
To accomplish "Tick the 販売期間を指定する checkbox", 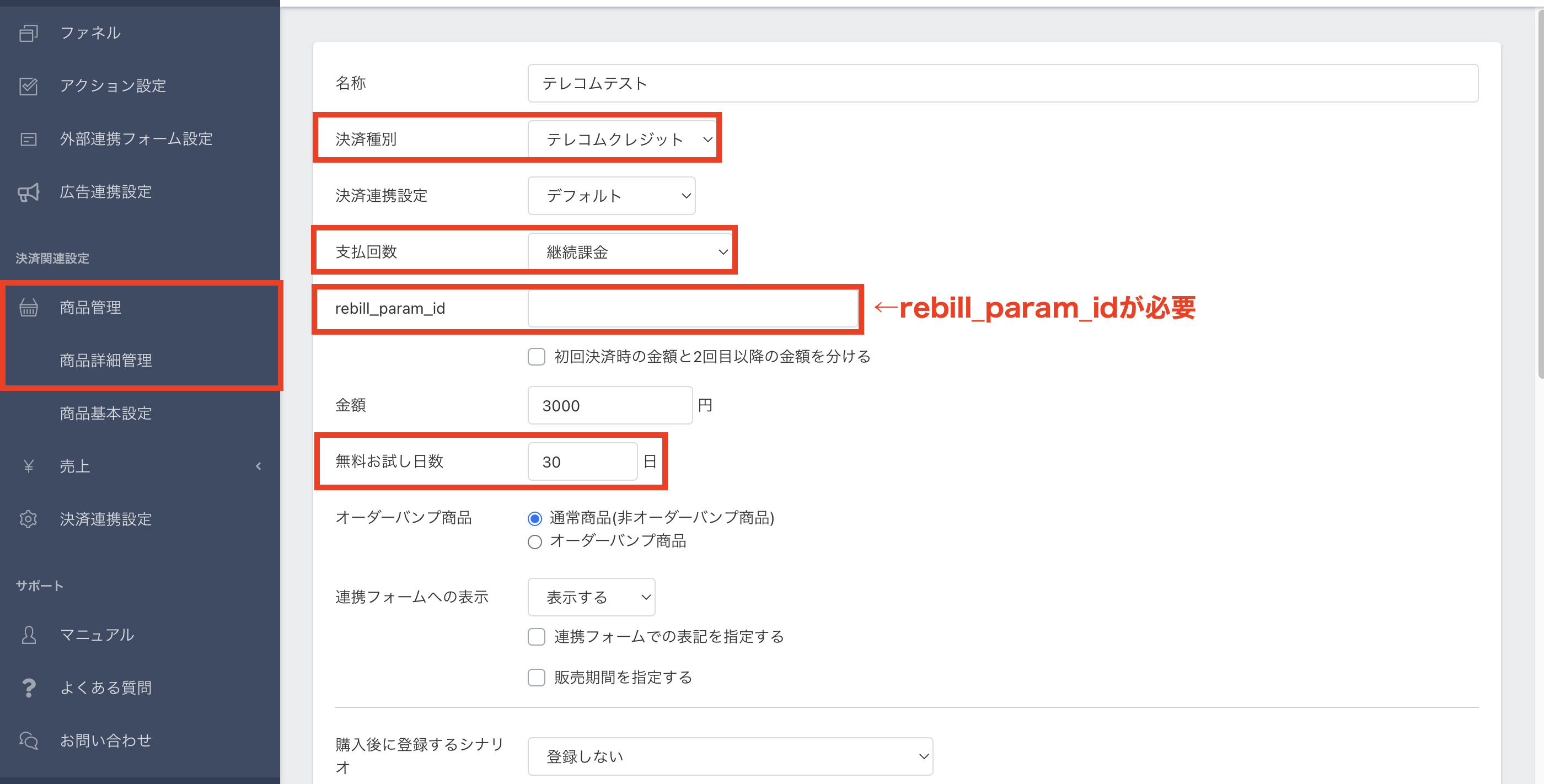I will (536, 677).
